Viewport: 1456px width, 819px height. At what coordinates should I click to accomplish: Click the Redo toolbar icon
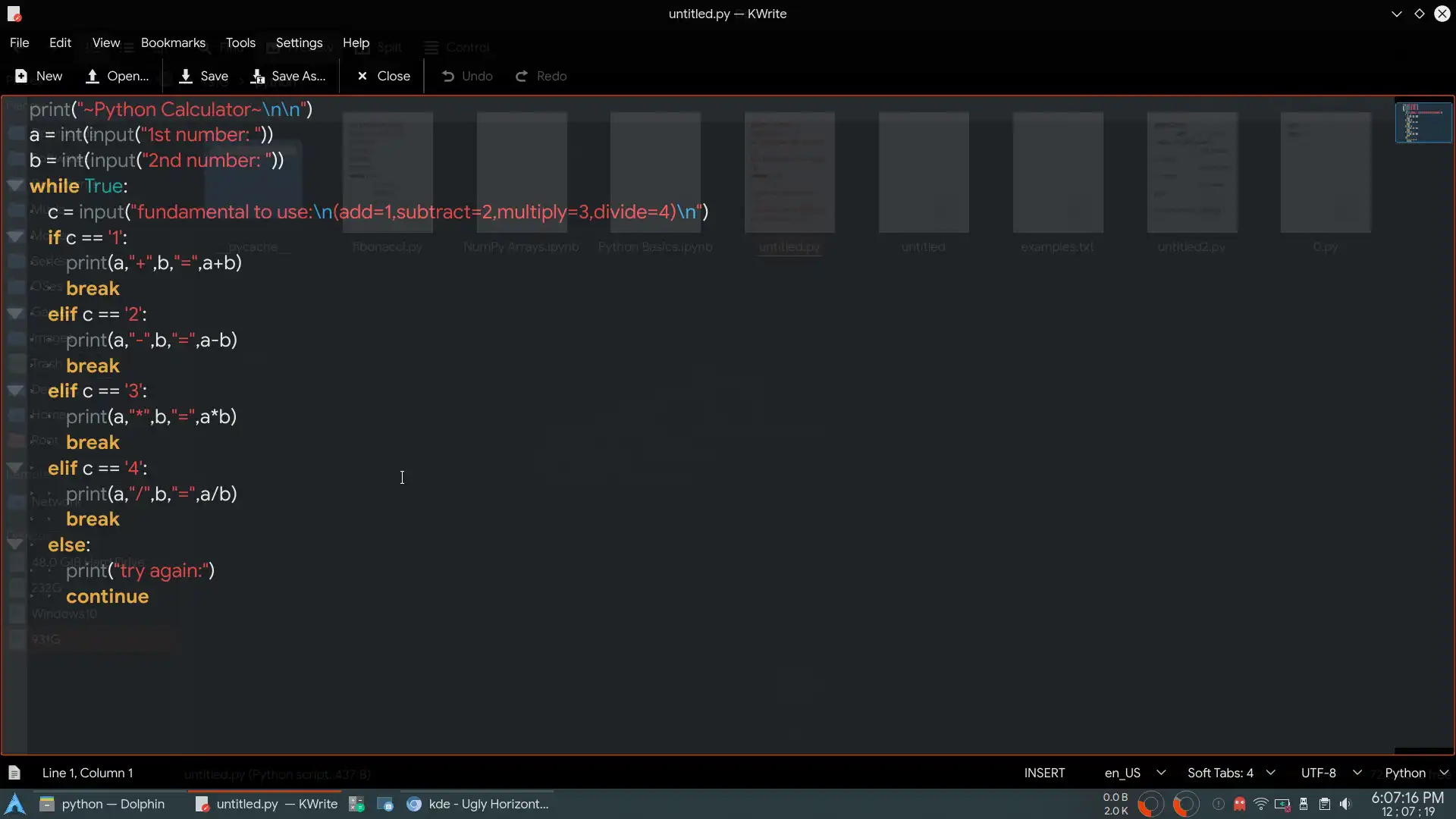[x=522, y=76]
